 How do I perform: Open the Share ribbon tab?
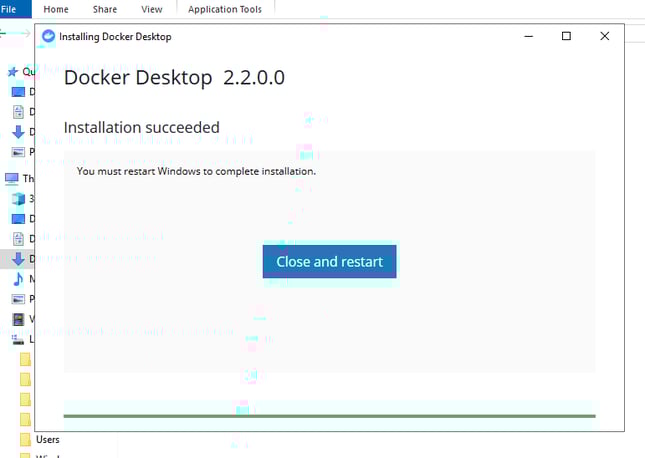[104, 9]
